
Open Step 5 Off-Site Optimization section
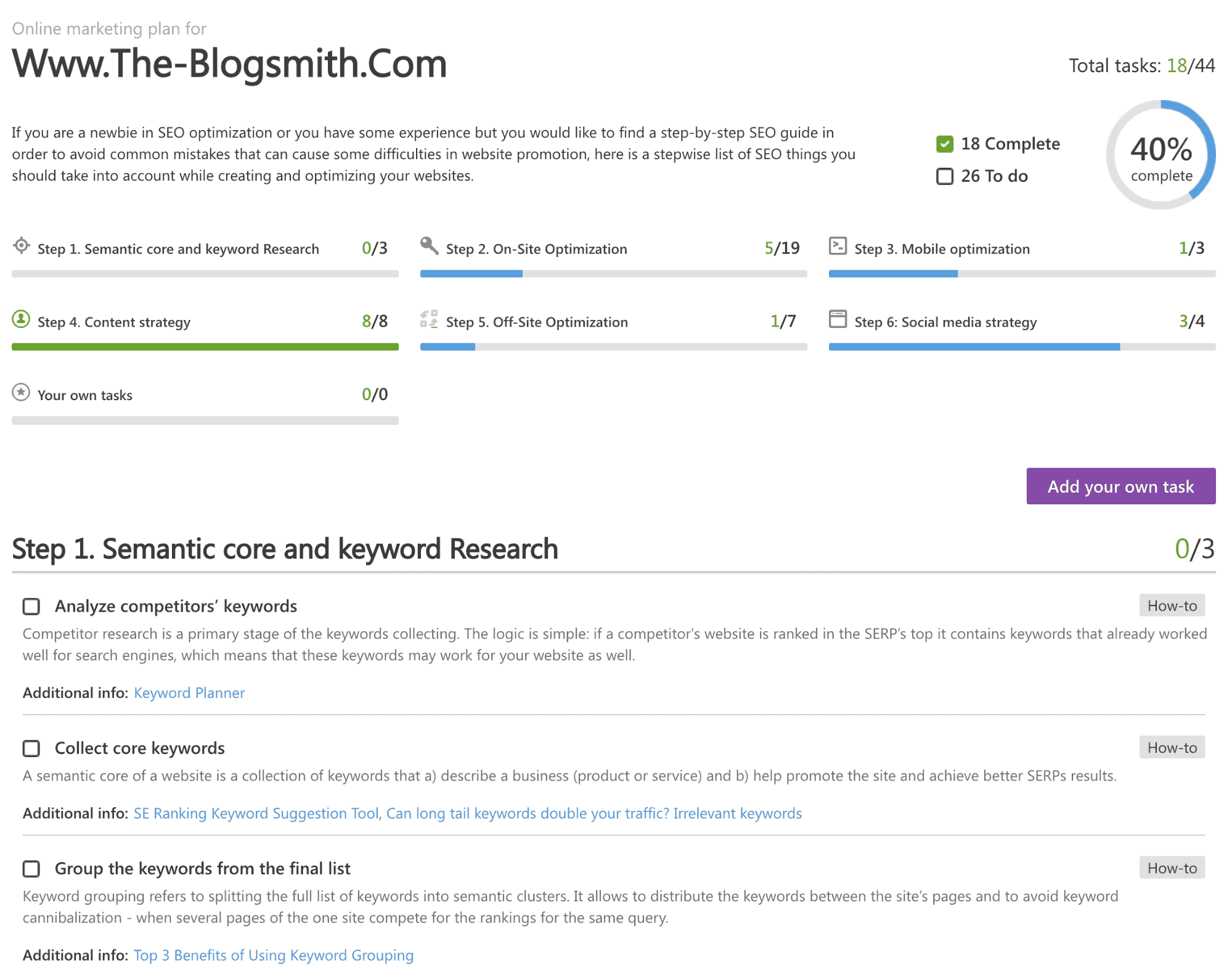click(537, 322)
